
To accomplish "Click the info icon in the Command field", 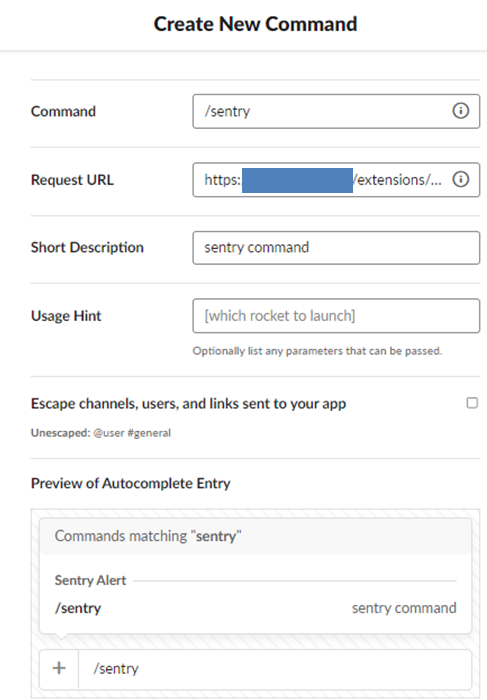I will point(461,111).
